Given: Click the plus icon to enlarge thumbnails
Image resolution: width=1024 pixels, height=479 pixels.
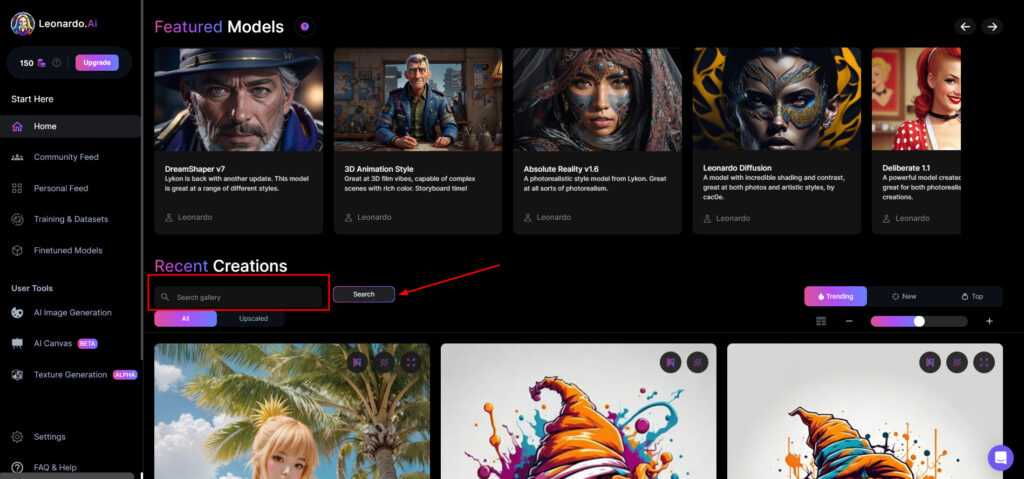Looking at the screenshot, I should tap(989, 321).
